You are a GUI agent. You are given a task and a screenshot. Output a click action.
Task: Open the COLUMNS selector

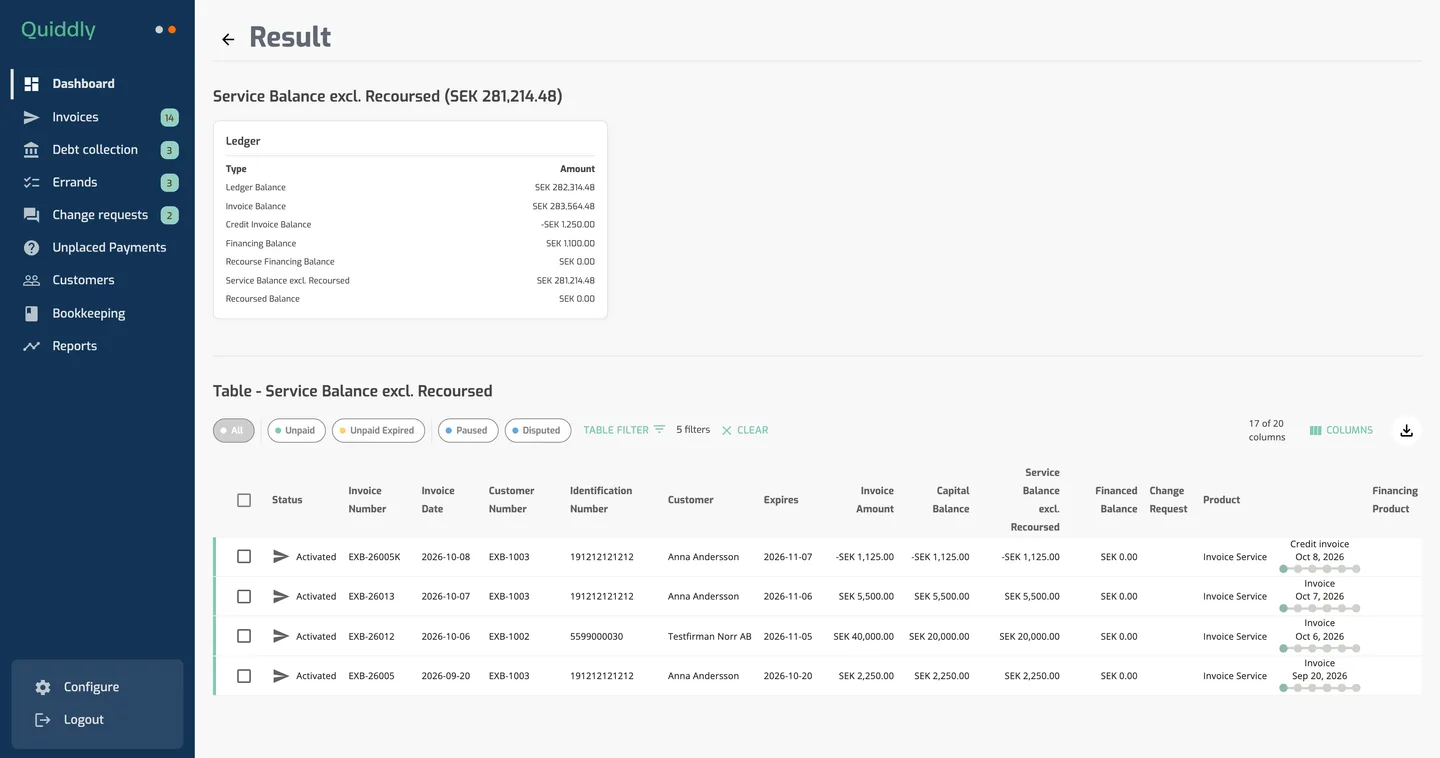point(1341,430)
